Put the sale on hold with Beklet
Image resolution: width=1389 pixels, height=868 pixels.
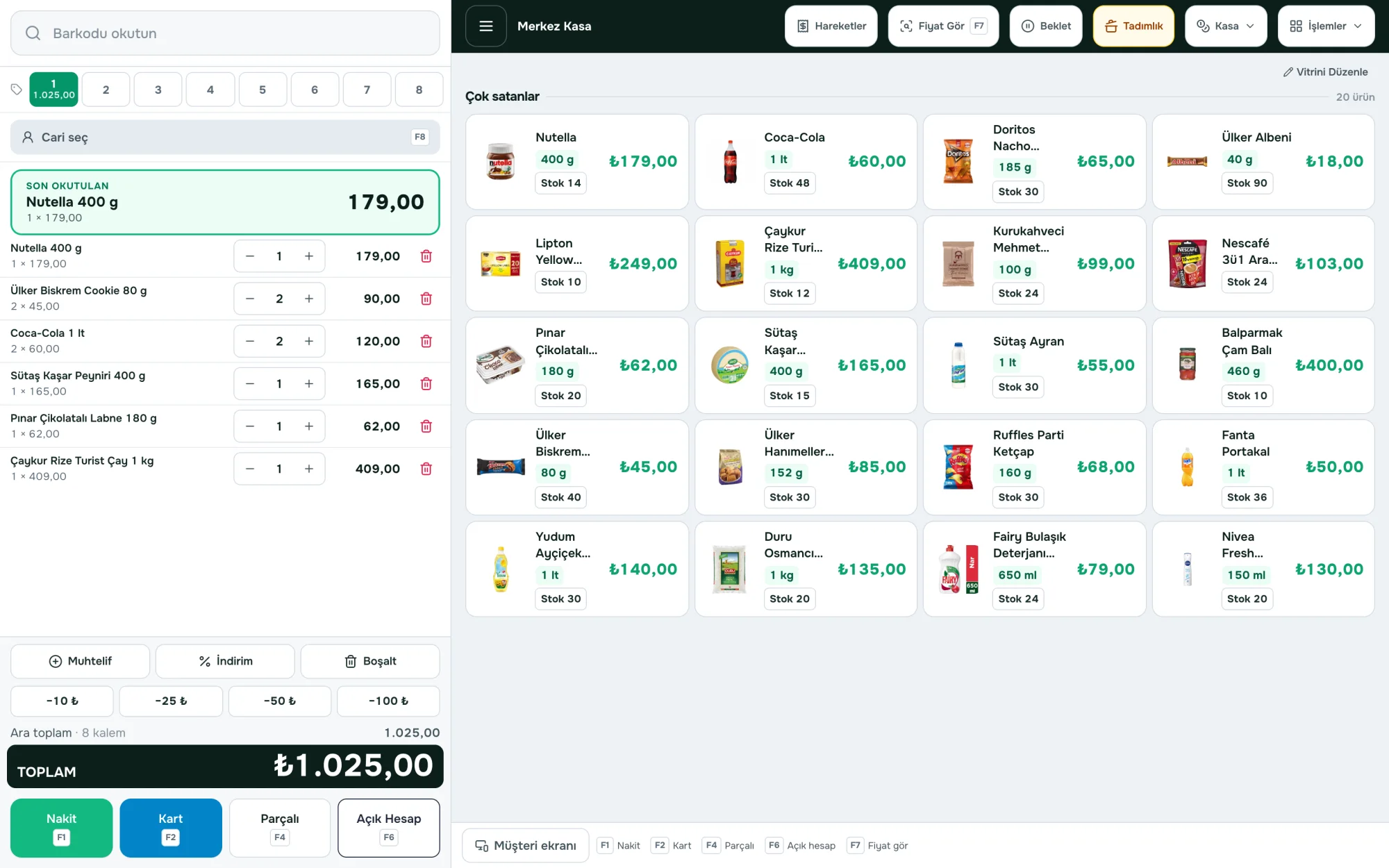click(1046, 26)
